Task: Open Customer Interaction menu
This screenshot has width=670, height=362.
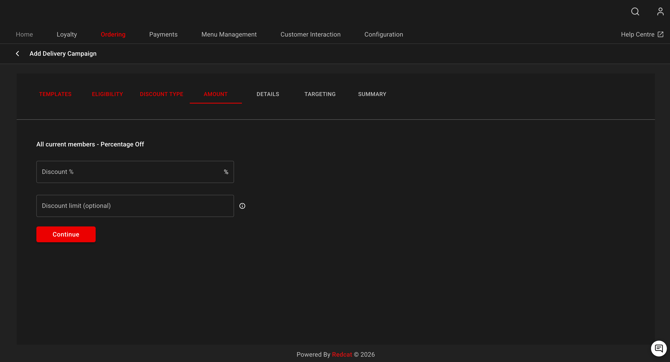Action: click(x=311, y=35)
